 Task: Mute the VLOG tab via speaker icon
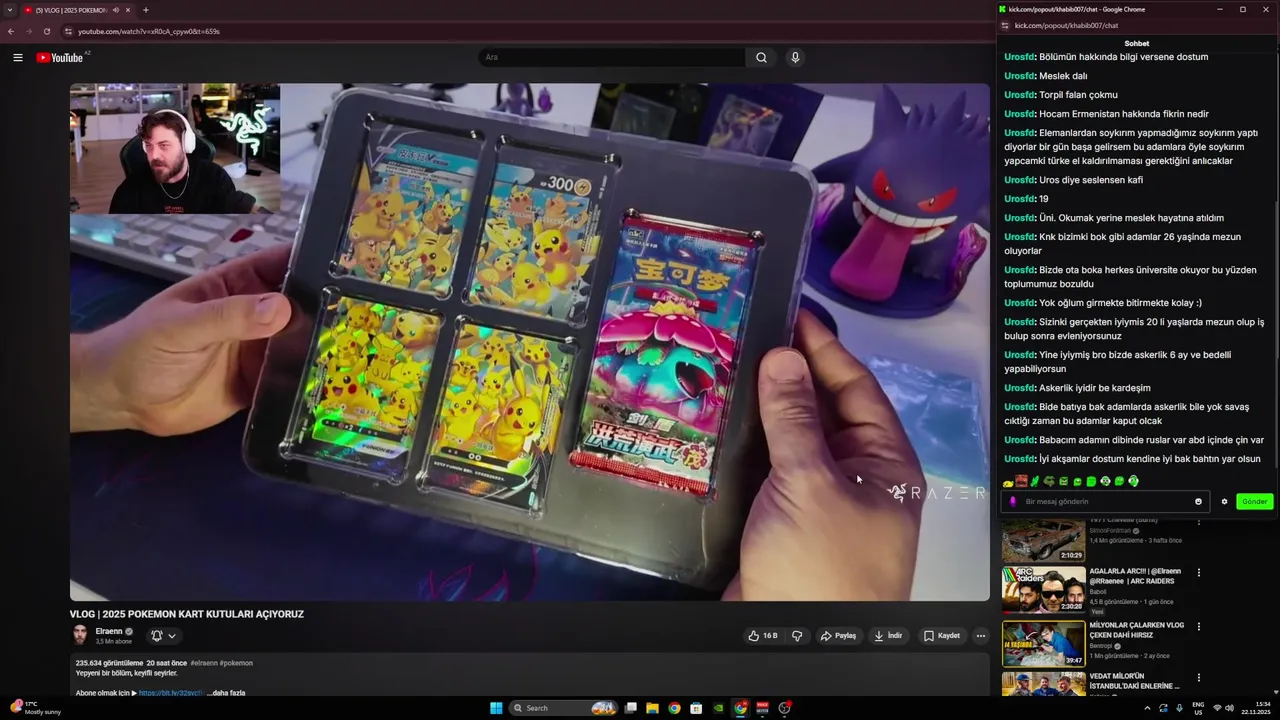coord(116,10)
